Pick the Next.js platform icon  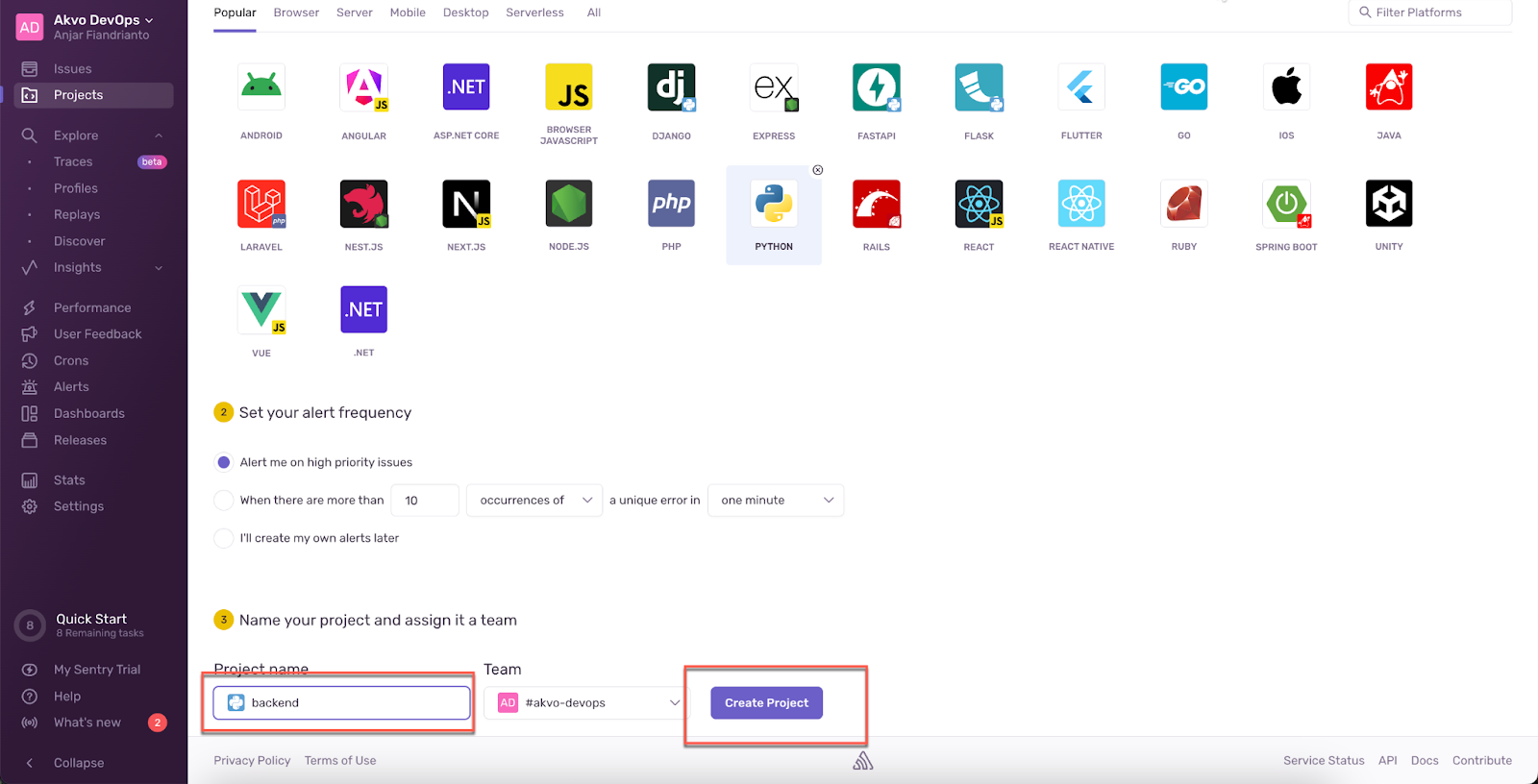(466, 204)
